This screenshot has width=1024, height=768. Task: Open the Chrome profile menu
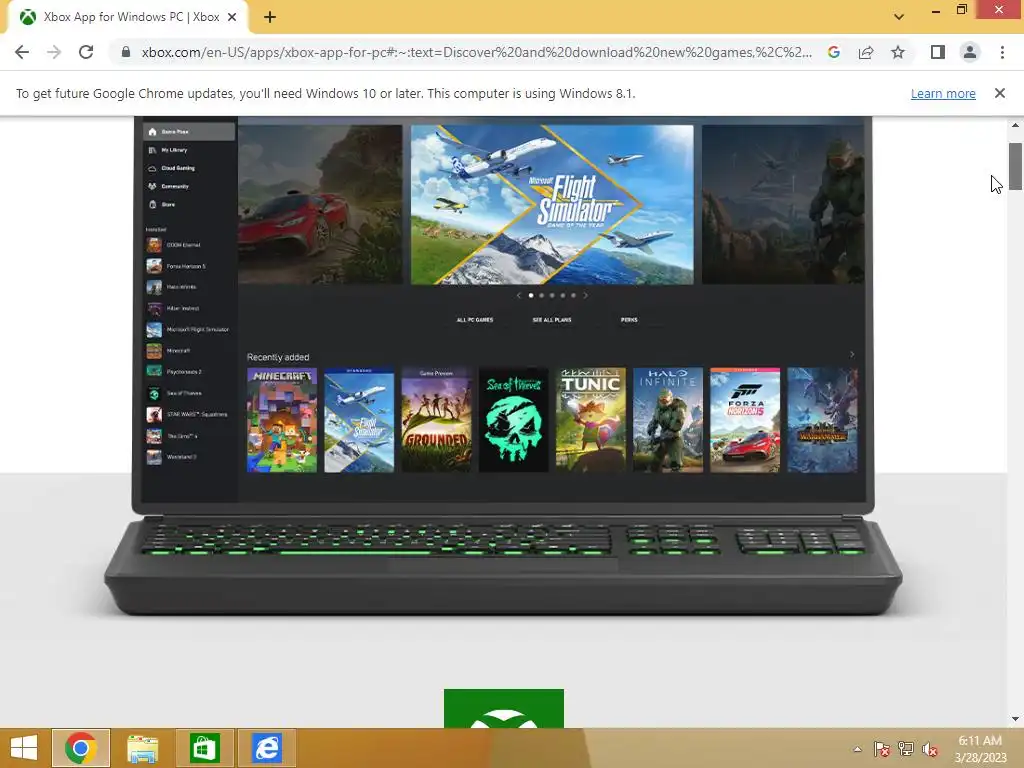[970, 52]
